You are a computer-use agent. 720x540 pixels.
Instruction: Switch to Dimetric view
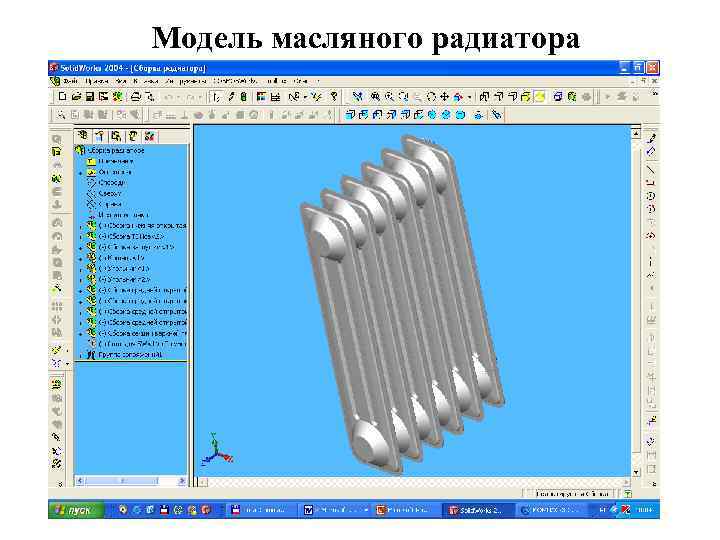click(460, 115)
